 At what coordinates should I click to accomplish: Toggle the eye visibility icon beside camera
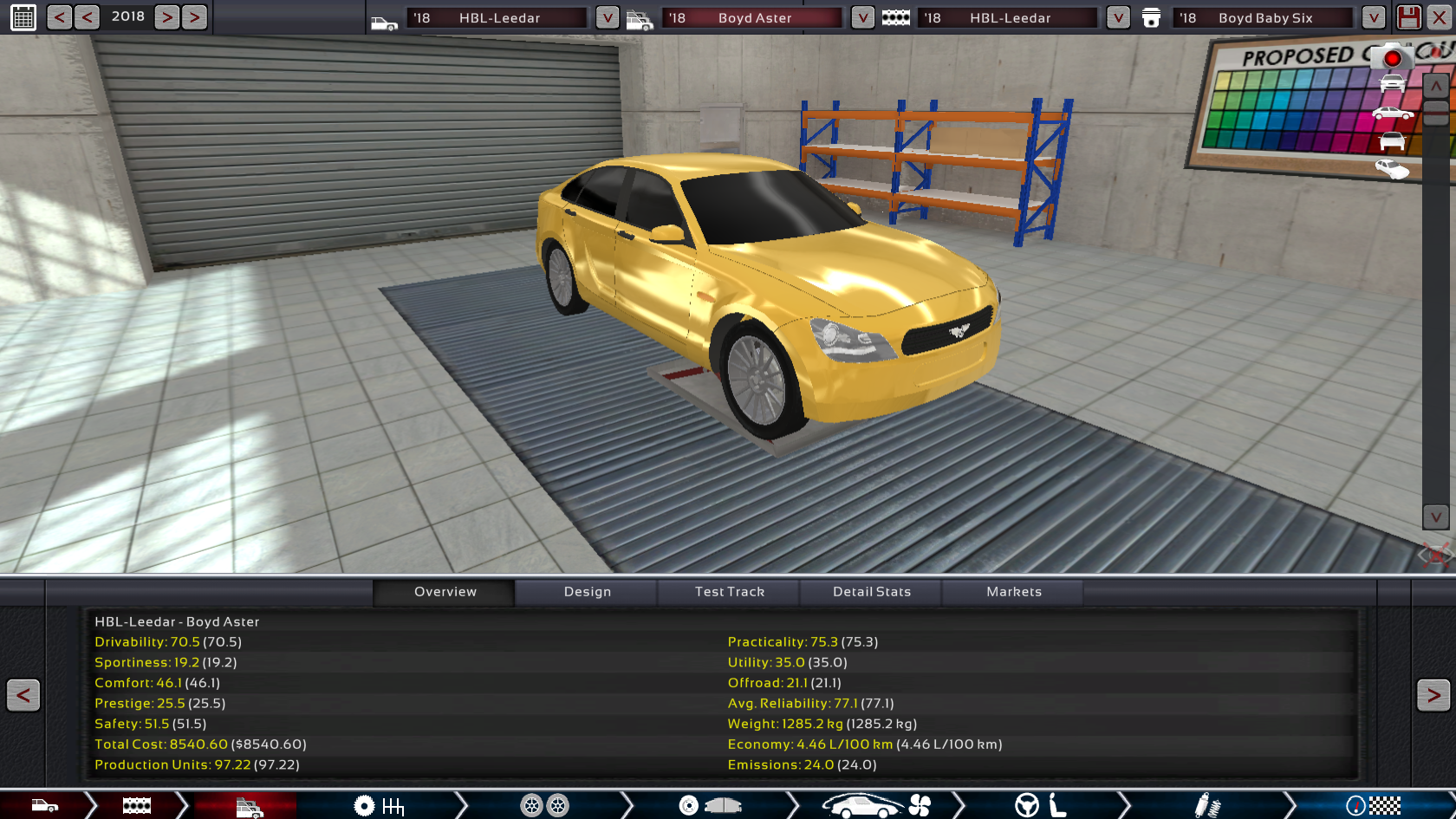(x=1437, y=52)
